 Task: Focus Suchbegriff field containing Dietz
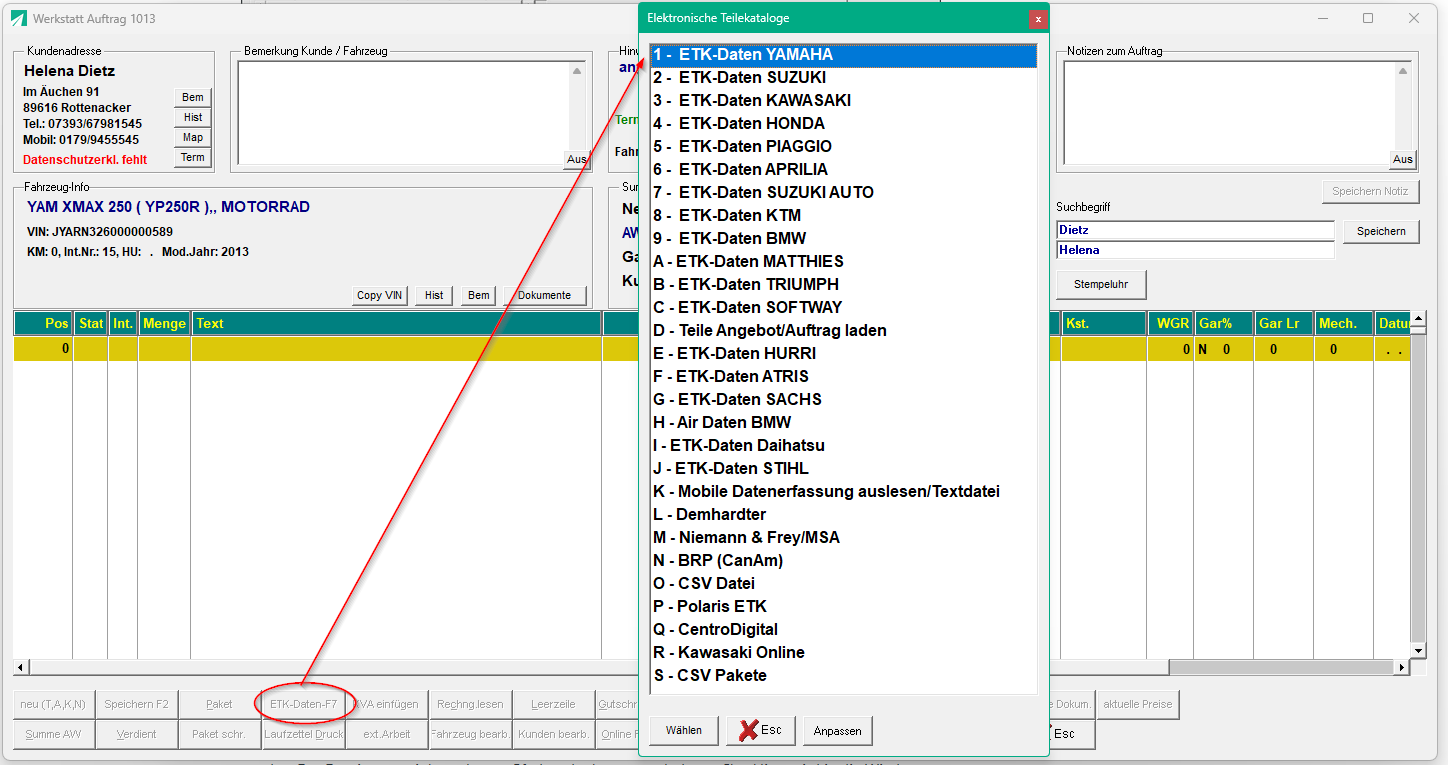click(1195, 230)
